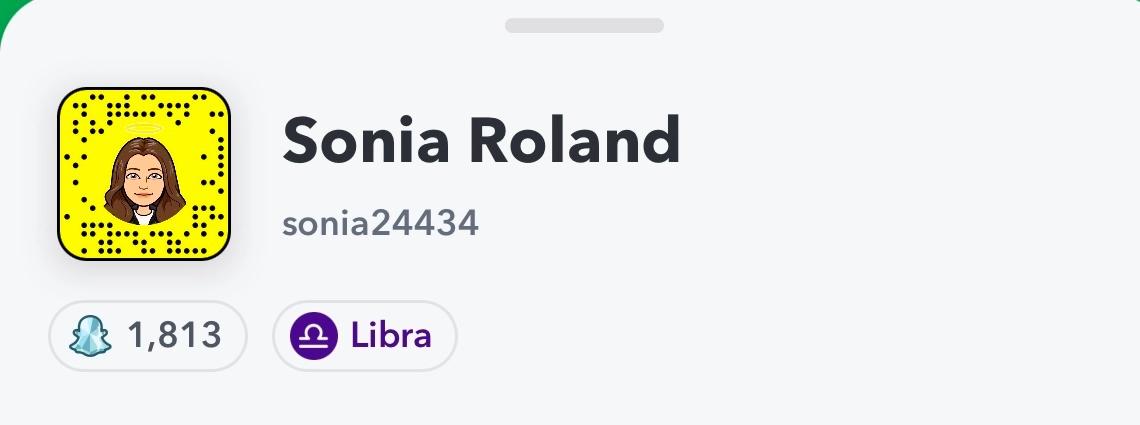The image size is (1140, 425).
Task: Click the display name Sonia Roland
Action: point(481,140)
